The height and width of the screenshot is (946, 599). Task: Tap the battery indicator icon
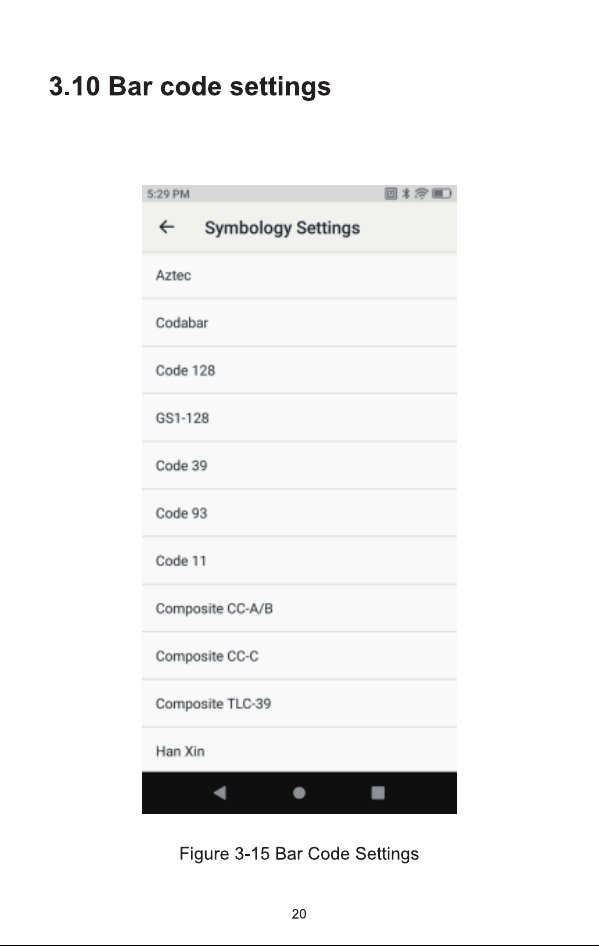coord(442,194)
